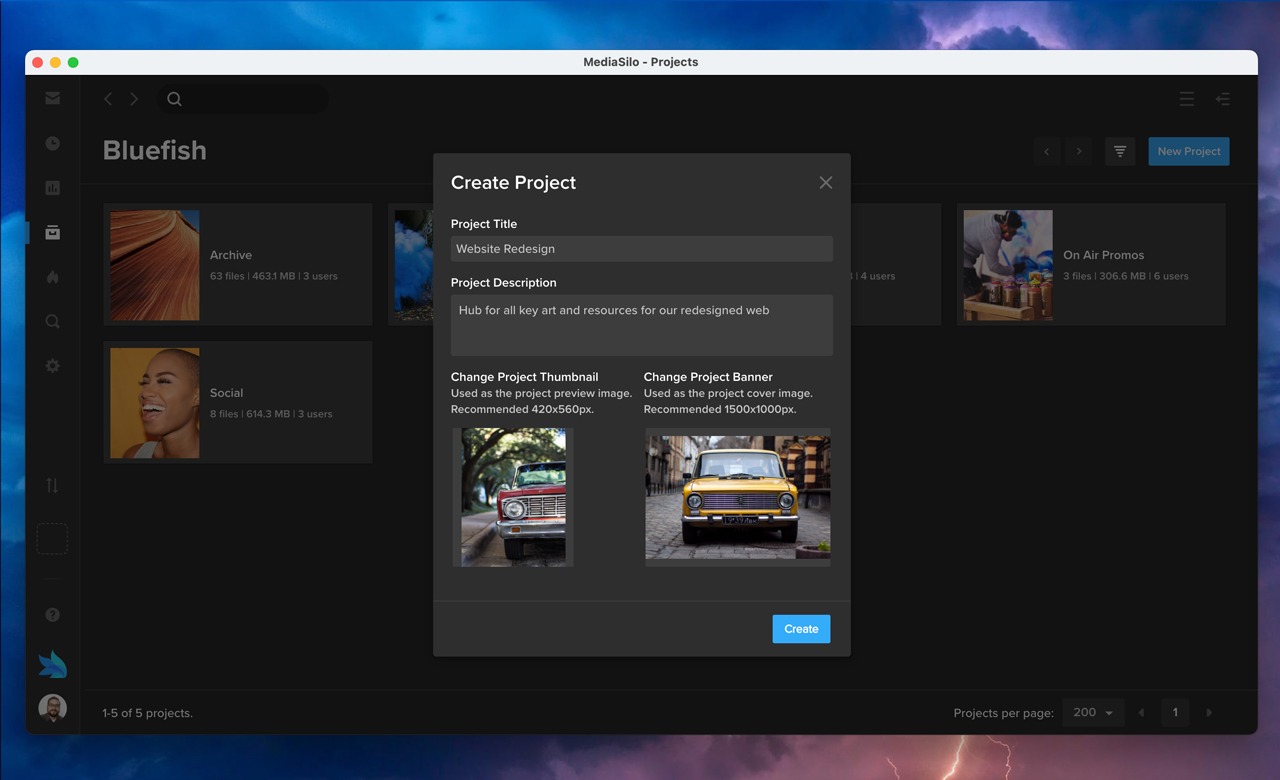This screenshot has height=780, width=1280.
Task: Open the recent activity clock icon
Action: [x=52, y=143]
